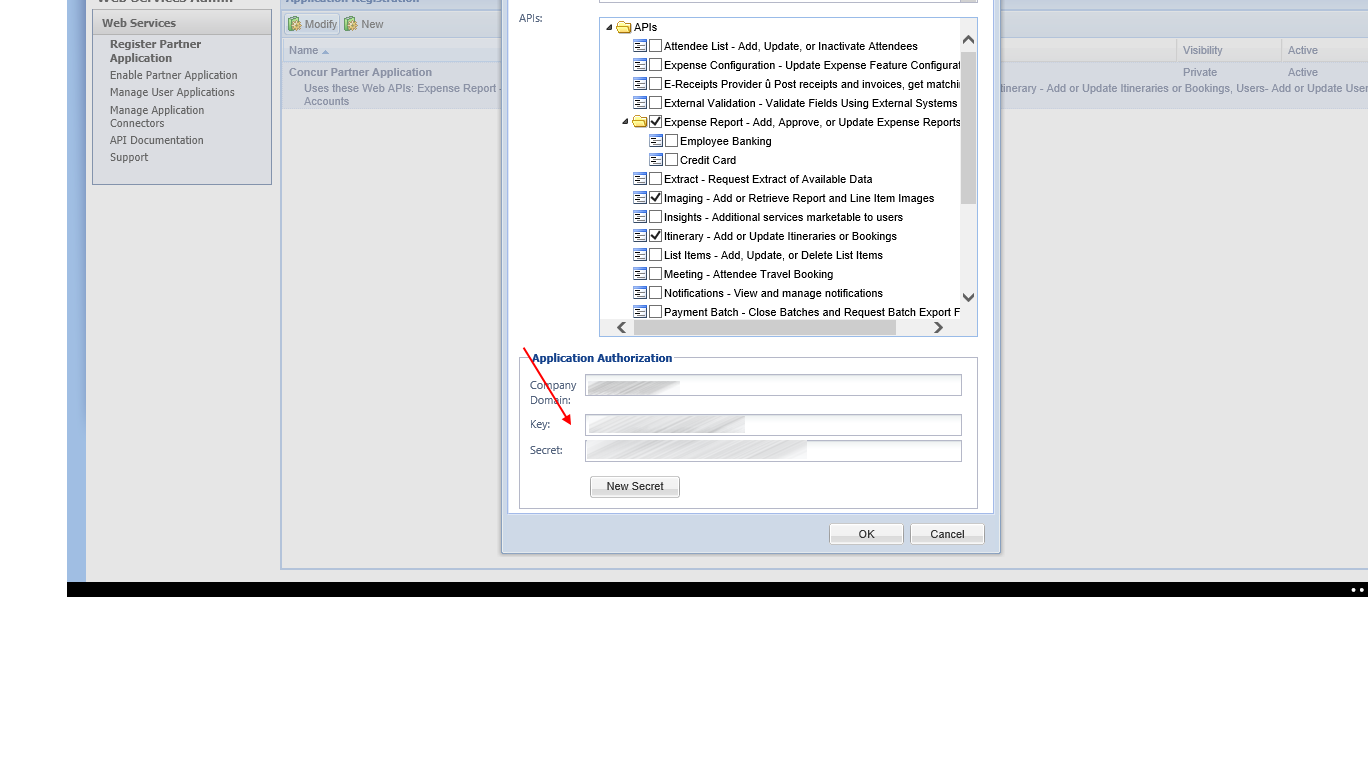Screen dimensions: 1368x768
Task: Open Manage Application Connectors in sidebar
Action: [157, 117]
